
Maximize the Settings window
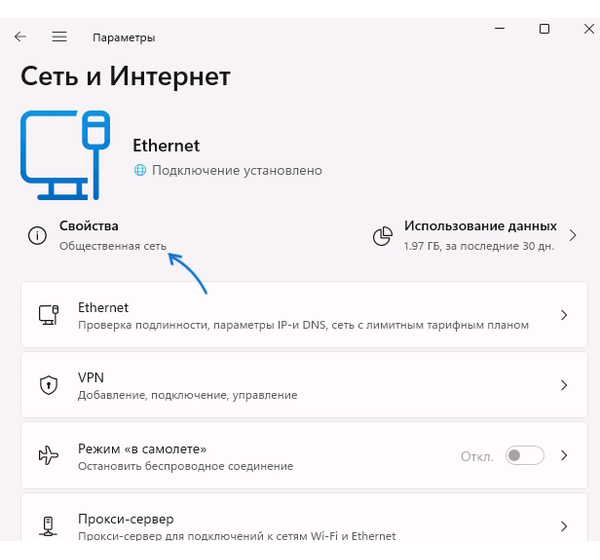(544, 29)
